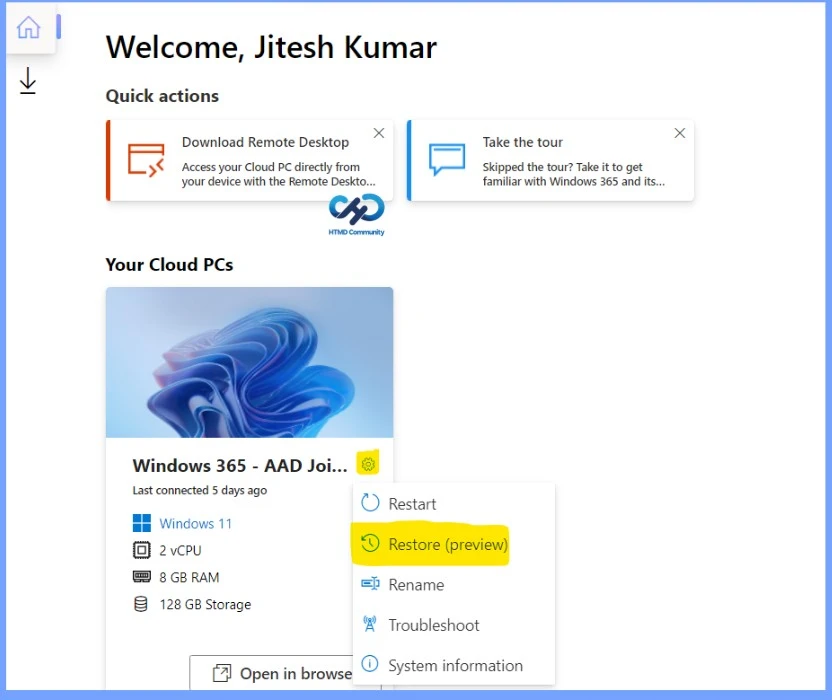Click the '128 GB Storage' text

pos(205,604)
